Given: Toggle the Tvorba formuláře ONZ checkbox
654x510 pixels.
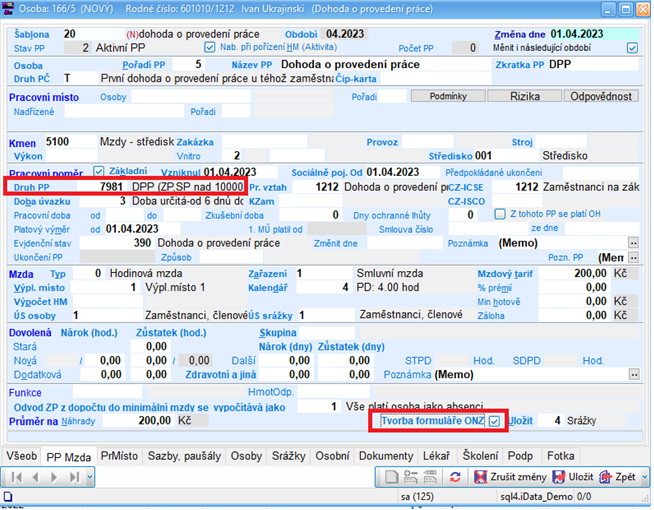Looking at the screenshot, I should click(495, 421).
